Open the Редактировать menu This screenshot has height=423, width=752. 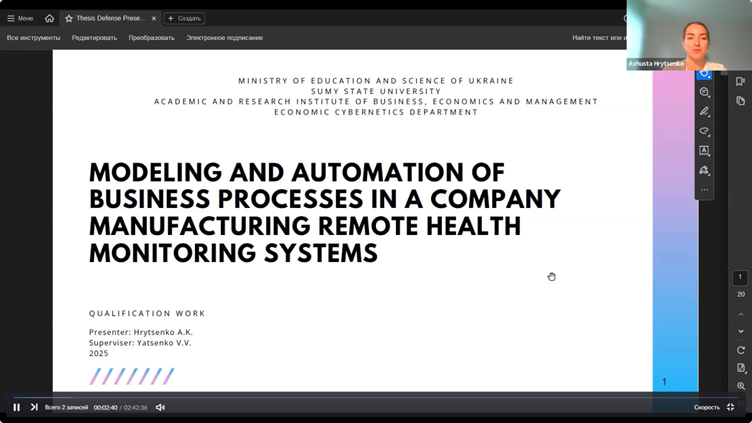[94, 37]
